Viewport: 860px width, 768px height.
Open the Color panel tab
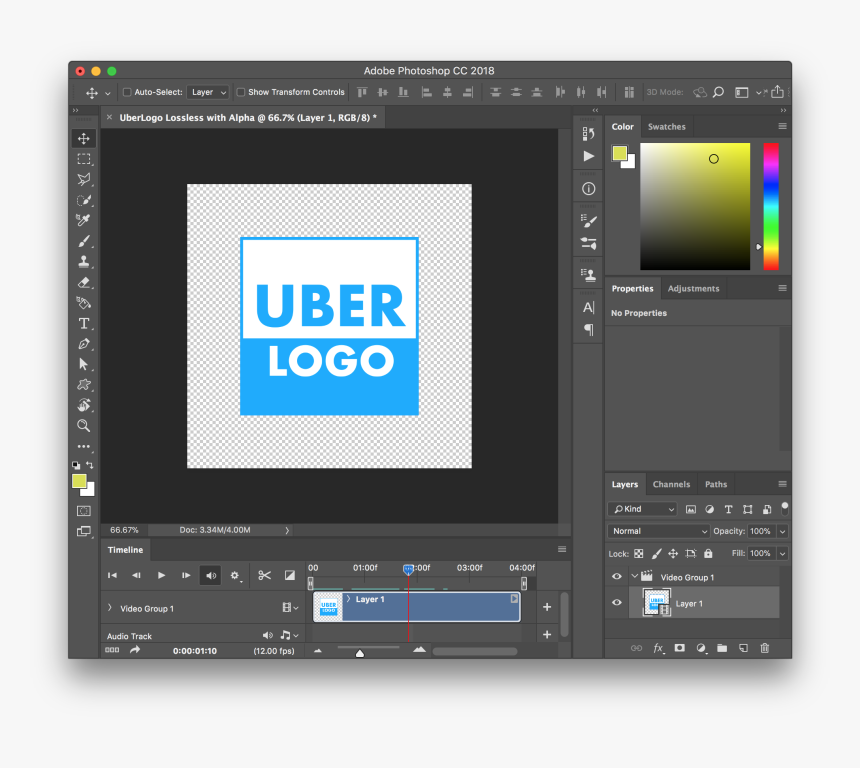pyautogui.click(x=623, y=127)
